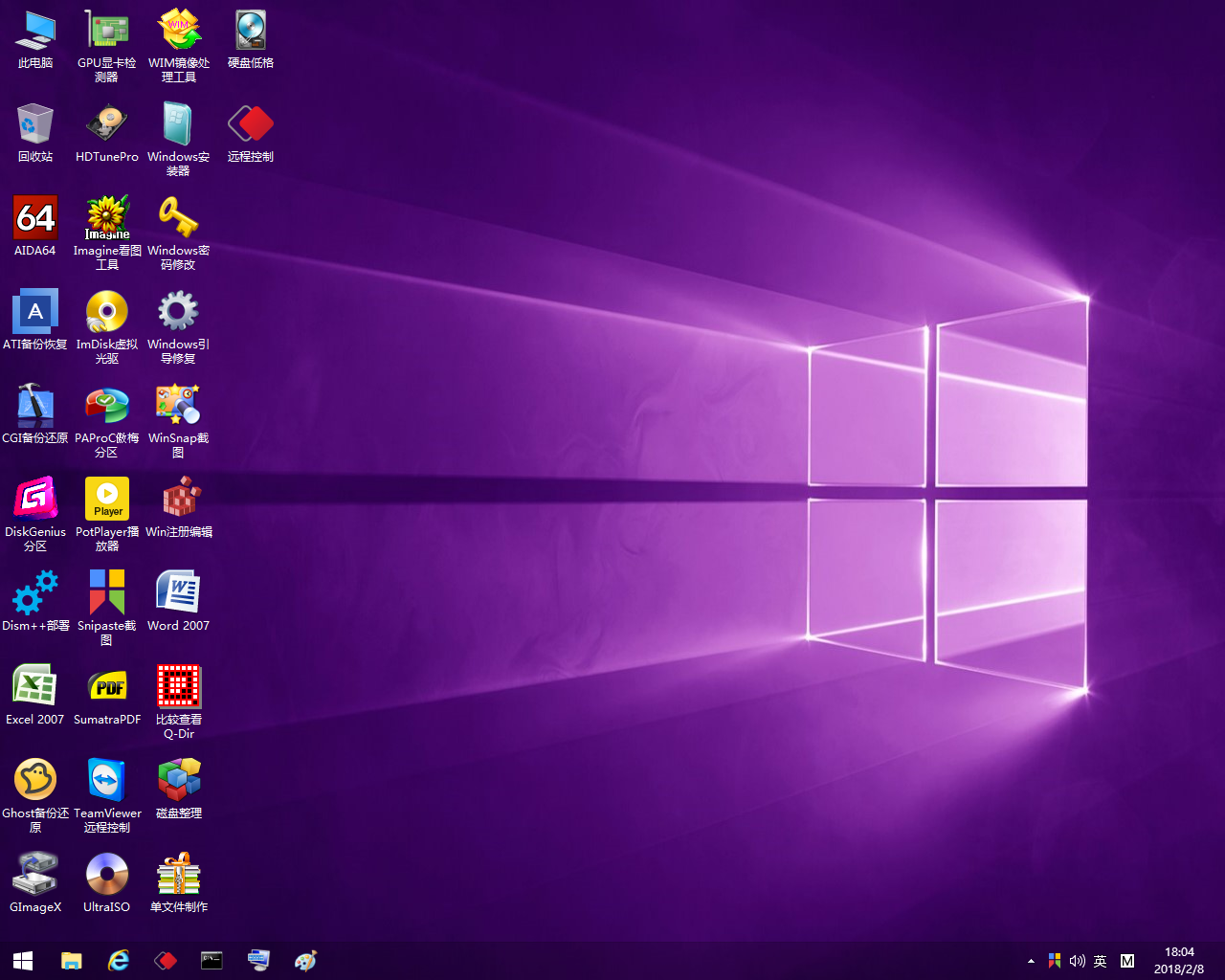Select the 远程控制 desktop icon
This screenshot has width=1225, height=980.
pyautogui.click(x=251, y=133)
